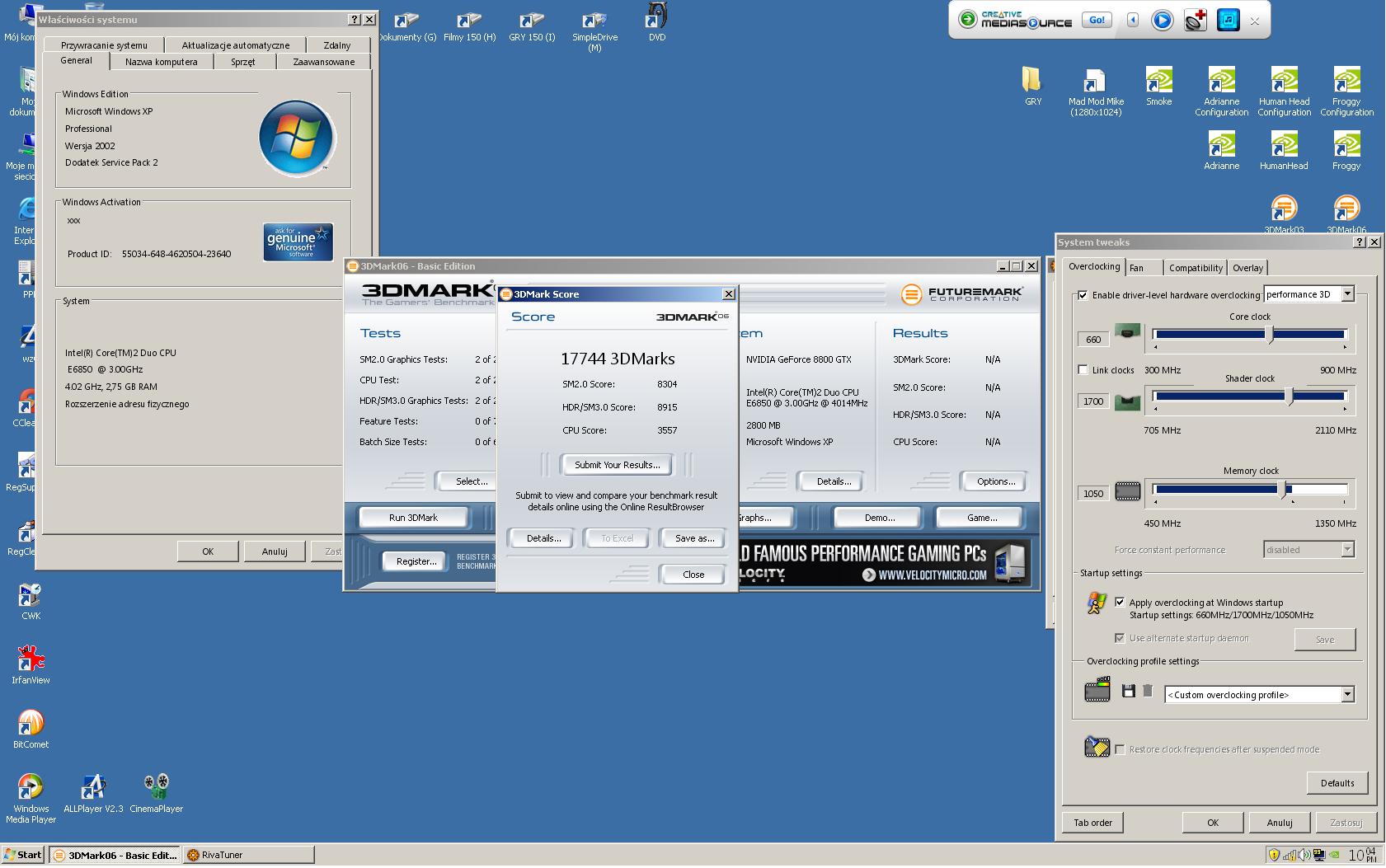The height and width of the screenshot is (868, 1386).
Task: Click the Tab order button
Action: (x=1092, y=823)
